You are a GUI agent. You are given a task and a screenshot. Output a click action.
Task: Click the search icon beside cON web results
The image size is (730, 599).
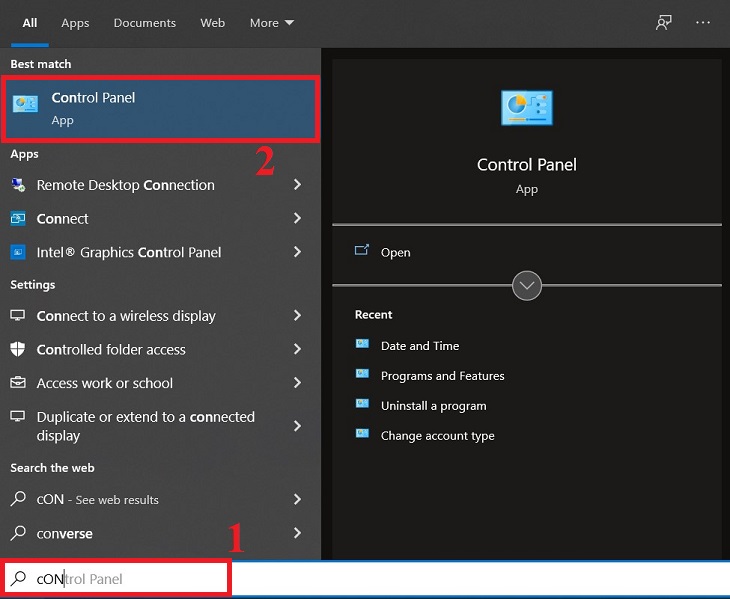coord(18,498)
